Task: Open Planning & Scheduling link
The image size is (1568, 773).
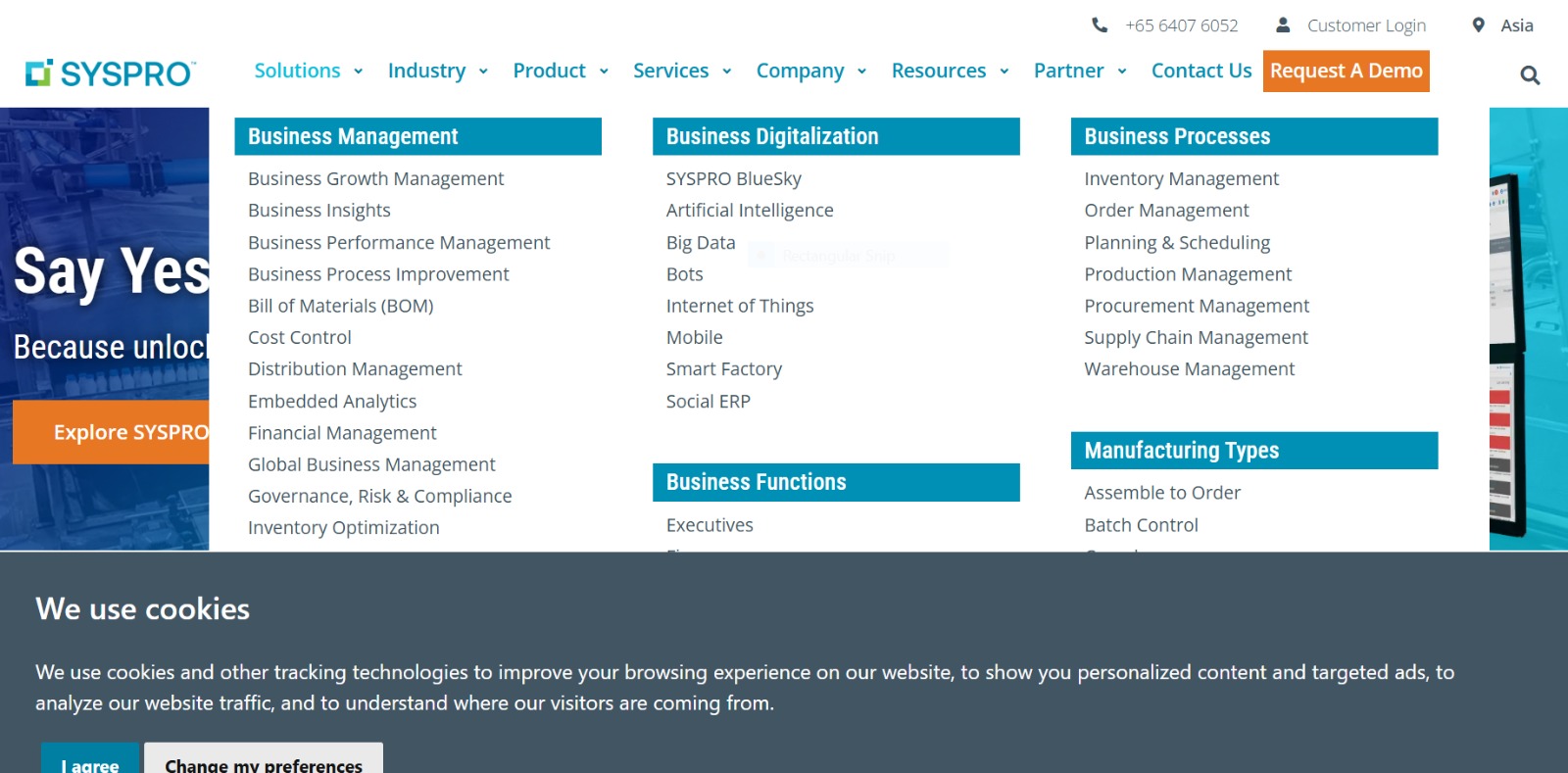Action: [1177, 242]
